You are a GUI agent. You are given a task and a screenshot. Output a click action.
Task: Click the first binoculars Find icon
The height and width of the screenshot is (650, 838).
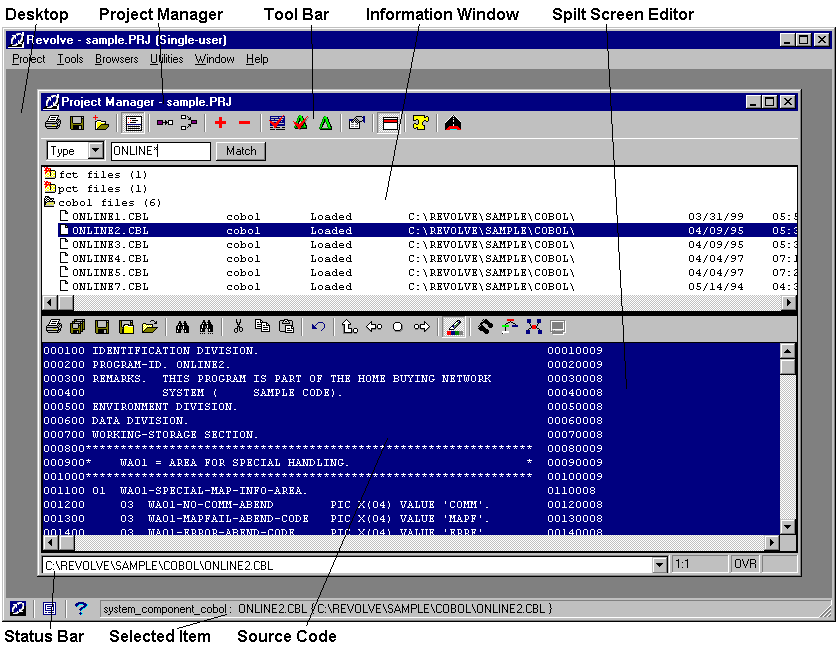click(183, 327)
